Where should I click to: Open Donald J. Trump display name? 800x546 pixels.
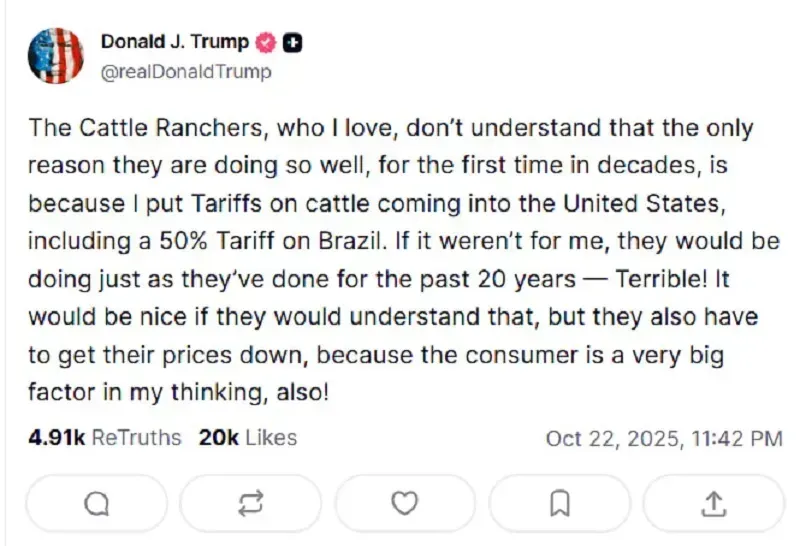click(x=174, y=42)
